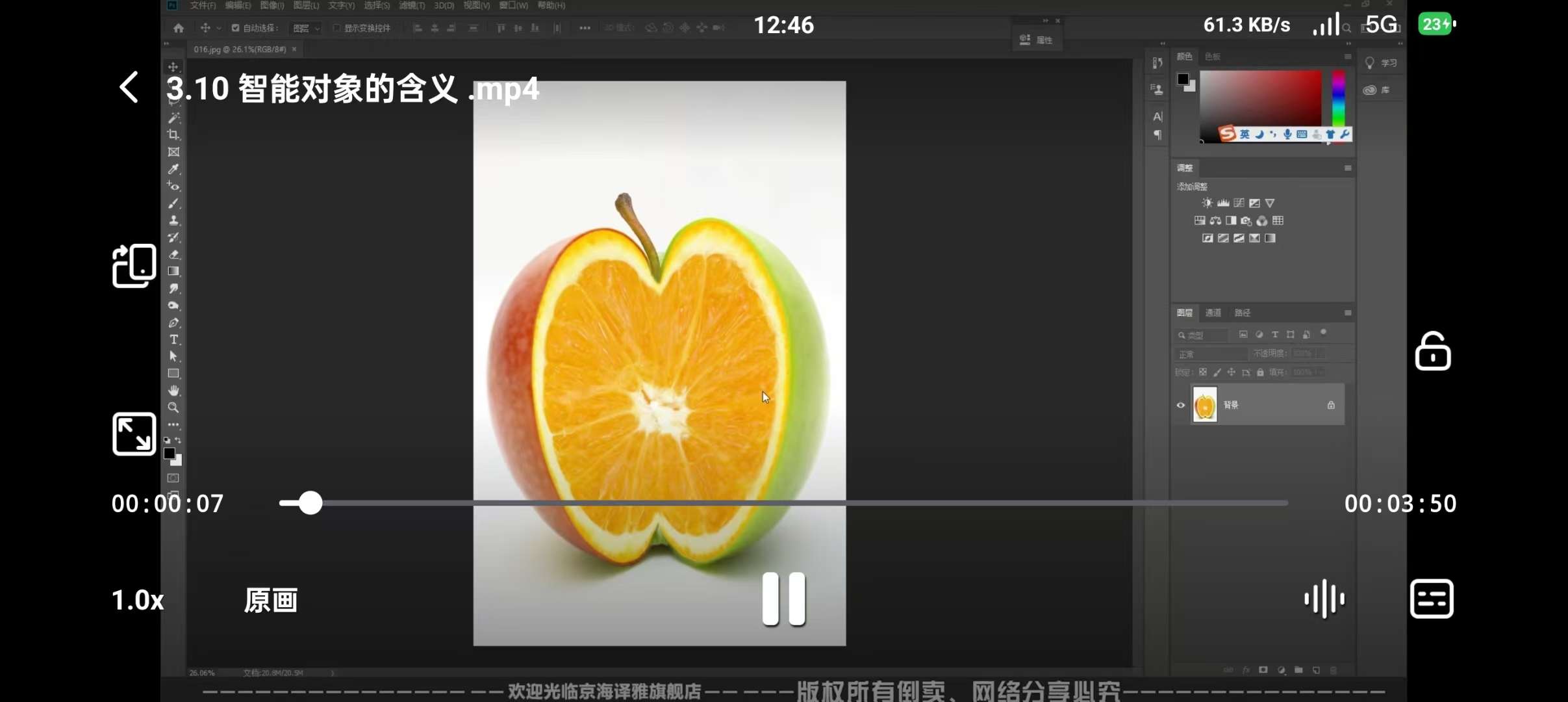This screenshot has width=1568, height=702.
Task: Open the subtitles icon
Action: point(1432,599)
